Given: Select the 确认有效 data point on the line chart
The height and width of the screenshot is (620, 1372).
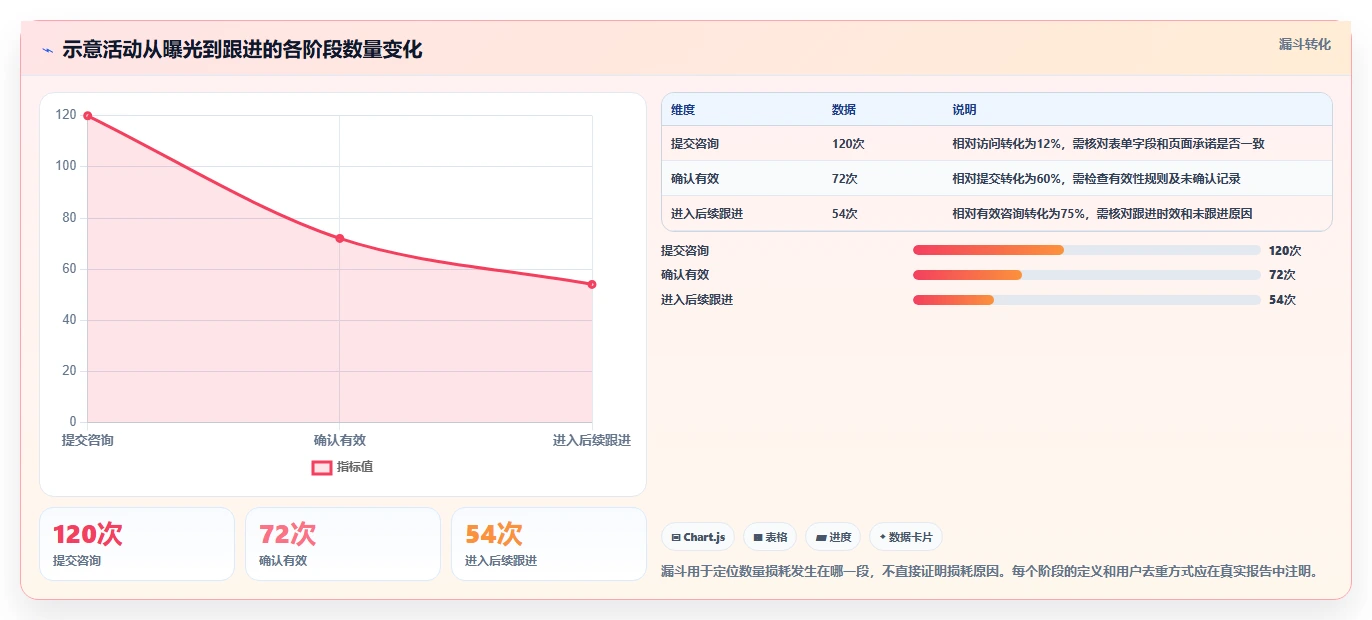Looking at the screenshot, I should [x=340, y=238].
